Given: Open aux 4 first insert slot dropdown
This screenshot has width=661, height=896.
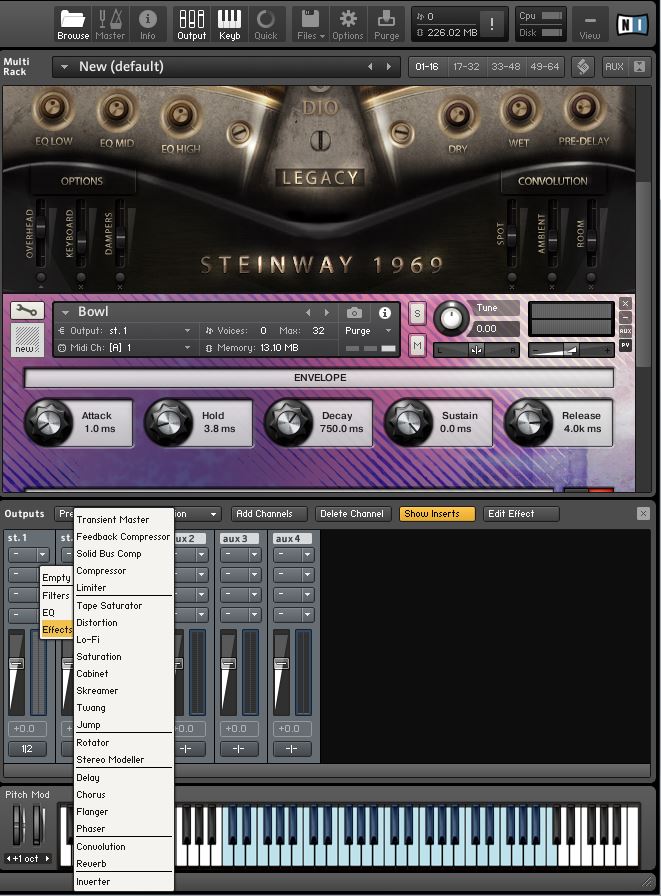Looking at the screenshot, I should [307, 554].
